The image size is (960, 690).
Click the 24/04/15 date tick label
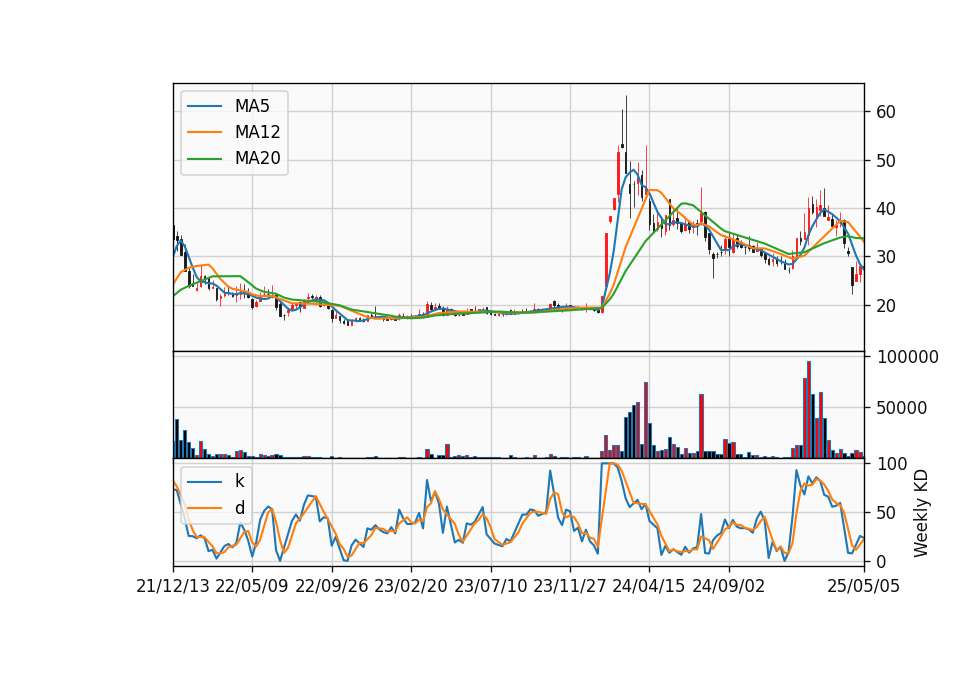point(649,587)
